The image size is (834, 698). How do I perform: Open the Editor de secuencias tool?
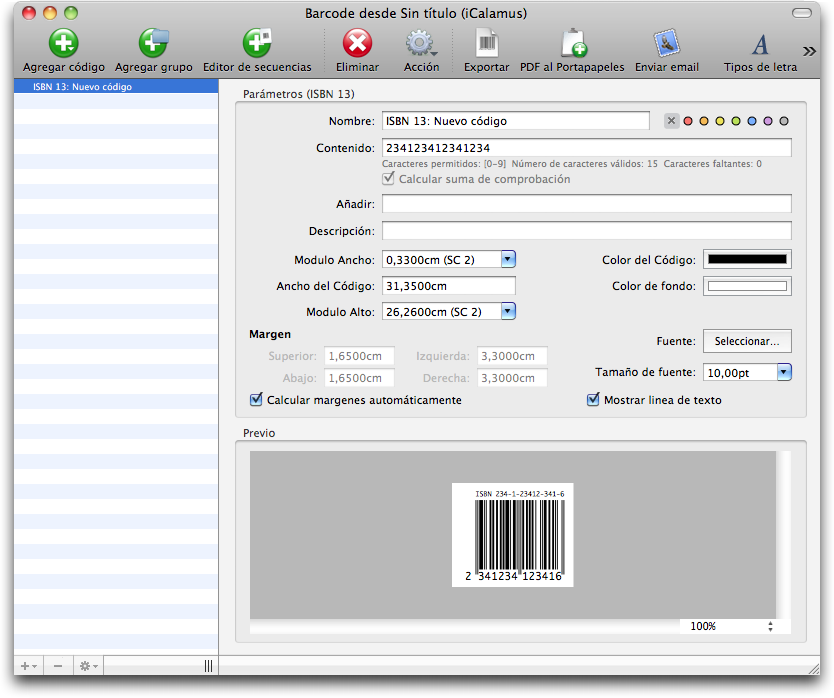pos(257,43)
